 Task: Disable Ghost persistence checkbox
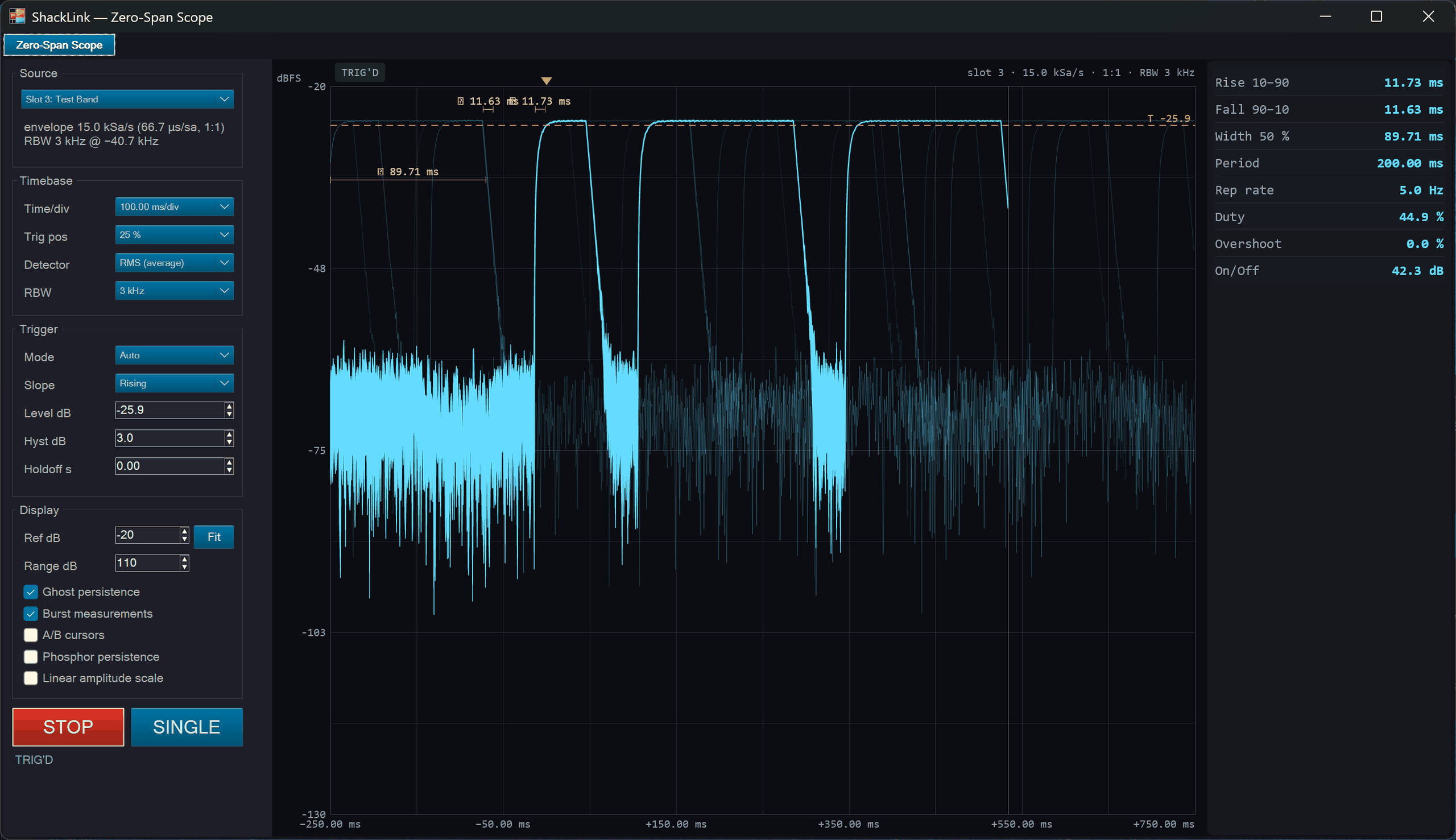click(31, 592)
